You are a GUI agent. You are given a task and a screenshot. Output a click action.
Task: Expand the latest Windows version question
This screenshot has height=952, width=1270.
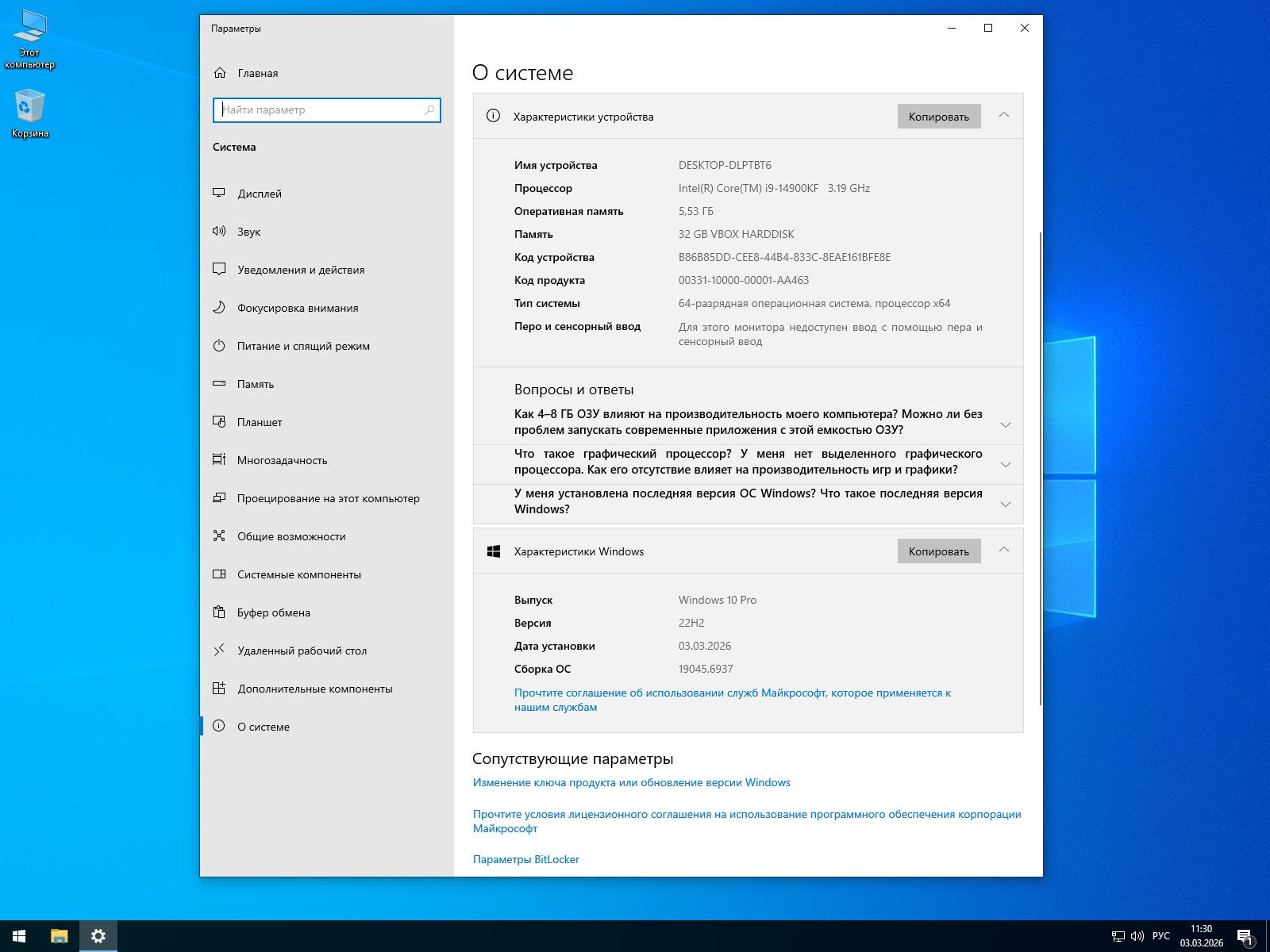1005,504
